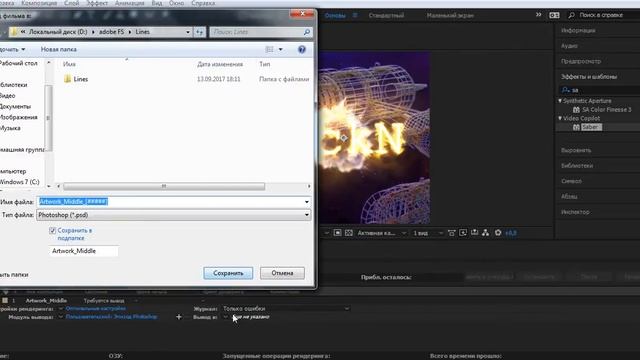Switch to 'Маленький экран' workspace tab
640x360 pixels.
pos(450,16)
